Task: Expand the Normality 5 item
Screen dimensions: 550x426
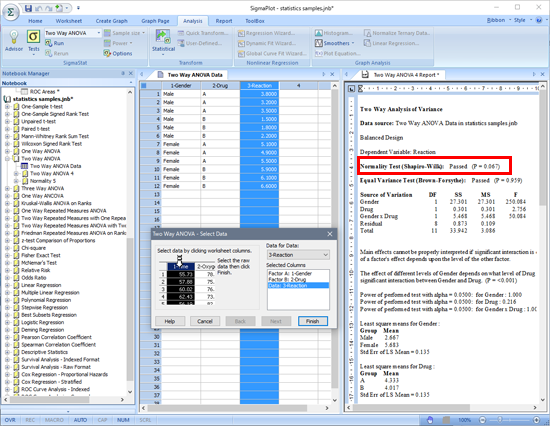Action: coord(16,181)
